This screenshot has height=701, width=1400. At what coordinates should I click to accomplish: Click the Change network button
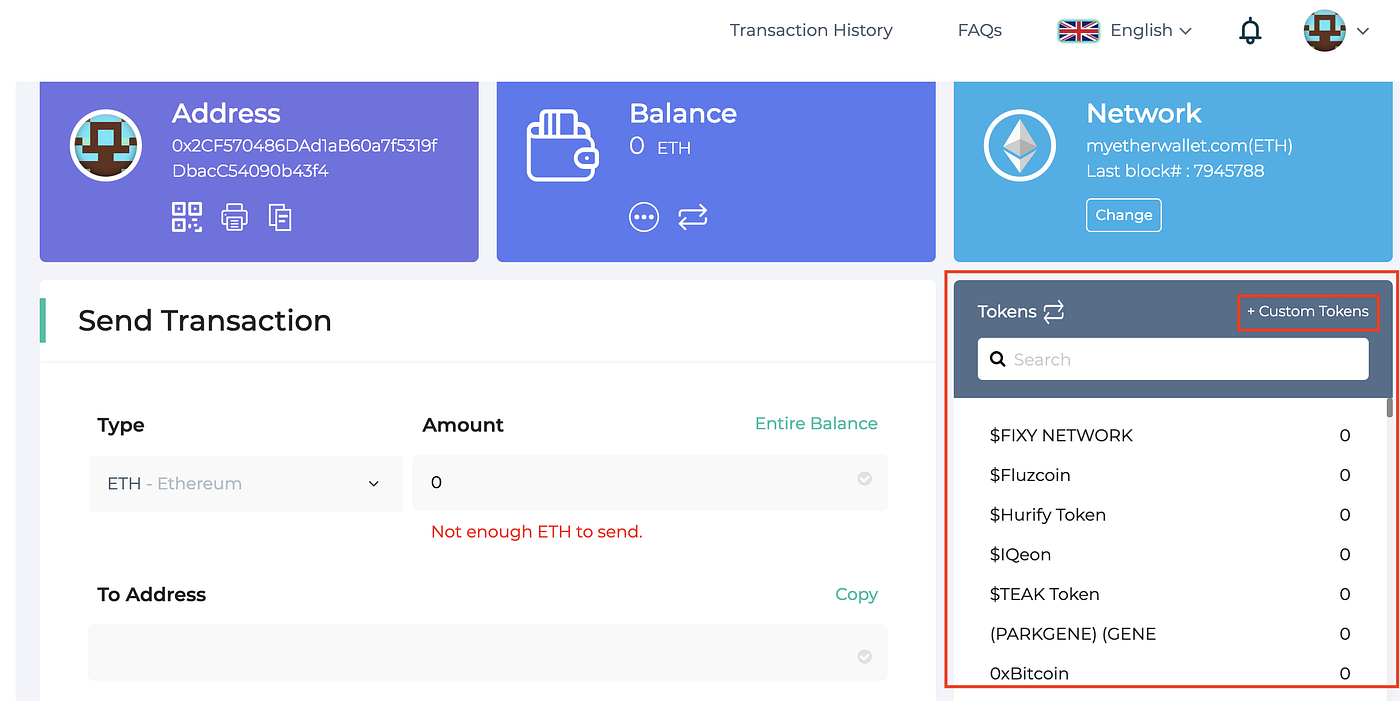click(1124, 215)
